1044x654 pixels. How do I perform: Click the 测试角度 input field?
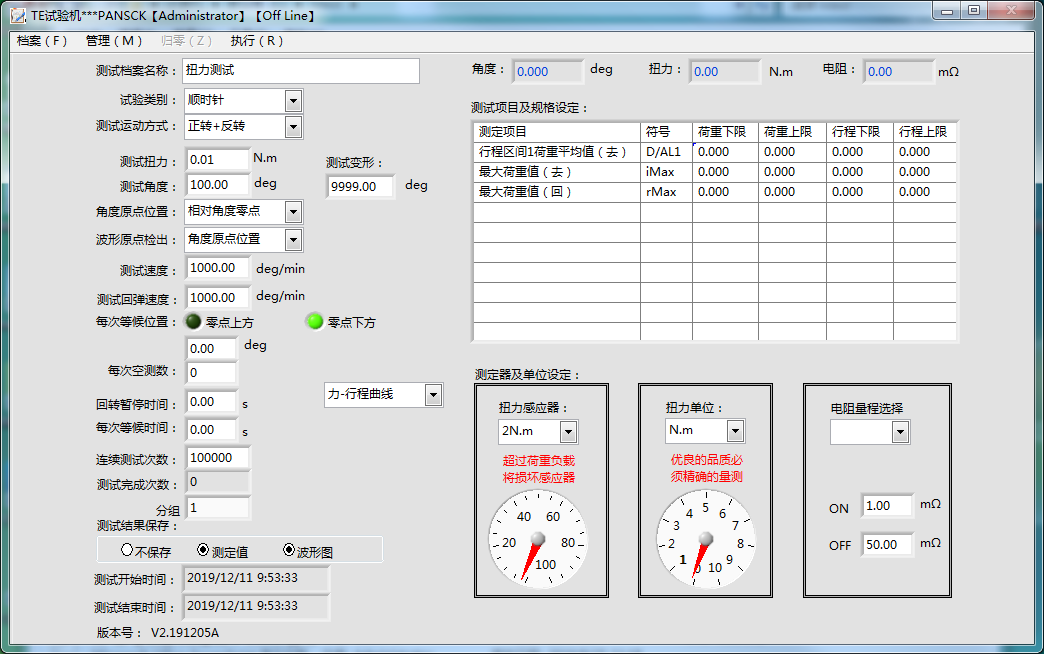click(x=218, y=184)
